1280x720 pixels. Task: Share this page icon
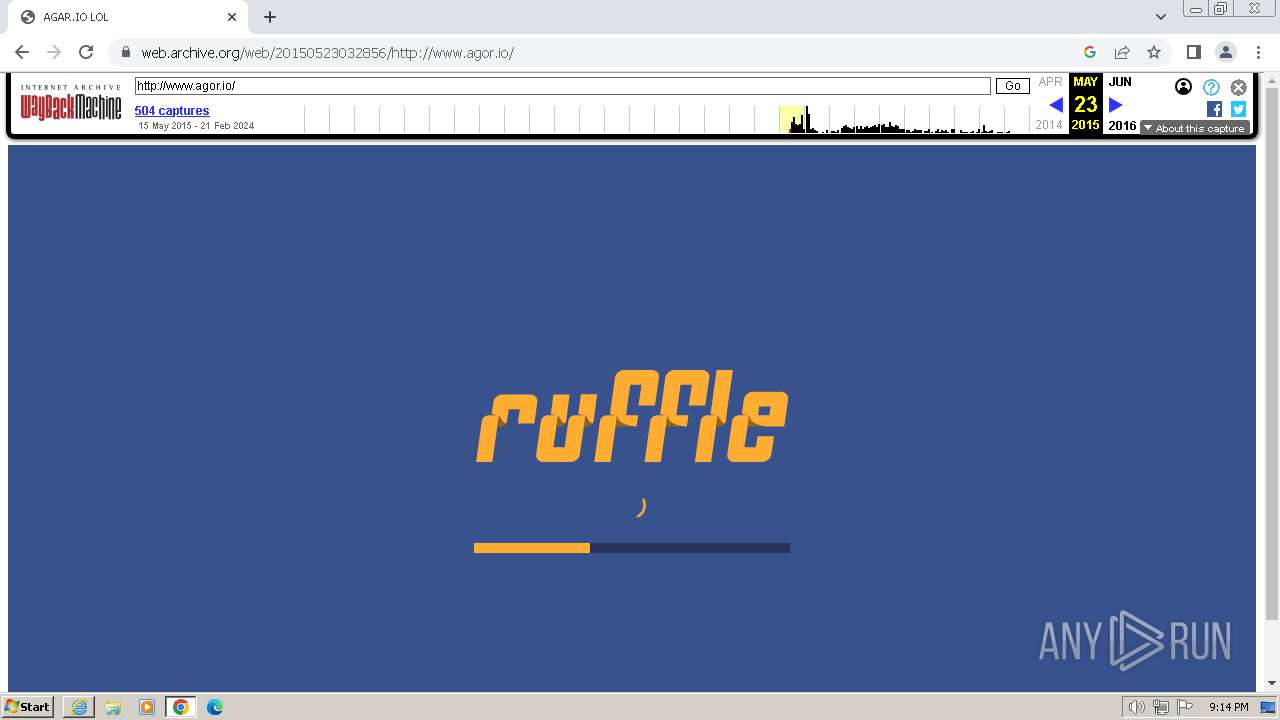click(1122, 52)
